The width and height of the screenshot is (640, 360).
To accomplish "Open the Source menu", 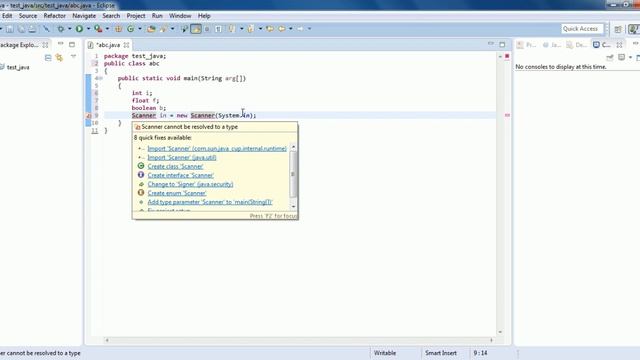I will click(28, 16).
